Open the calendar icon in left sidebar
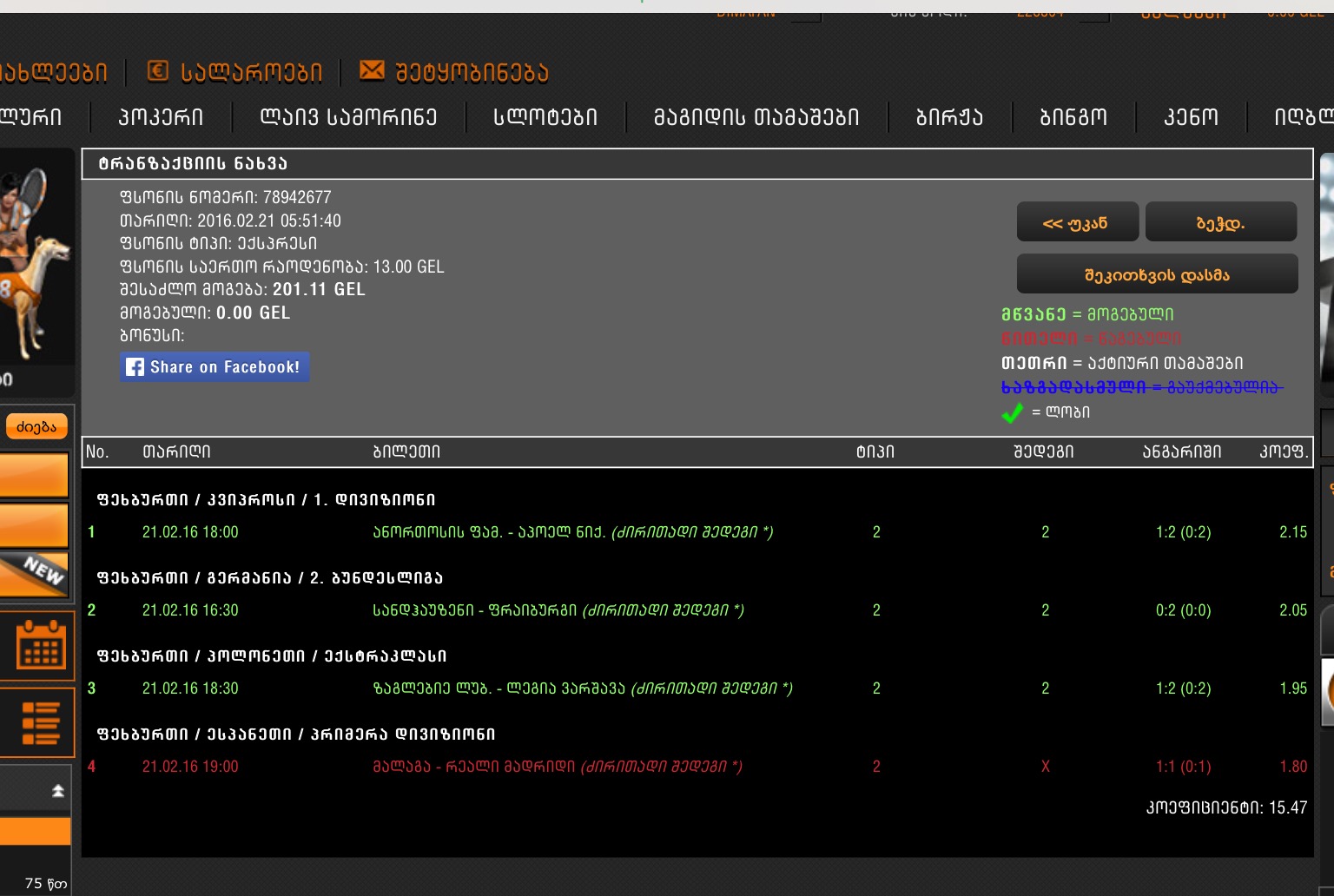Viewport: 1334px width, 896px height. pos(40,644)
